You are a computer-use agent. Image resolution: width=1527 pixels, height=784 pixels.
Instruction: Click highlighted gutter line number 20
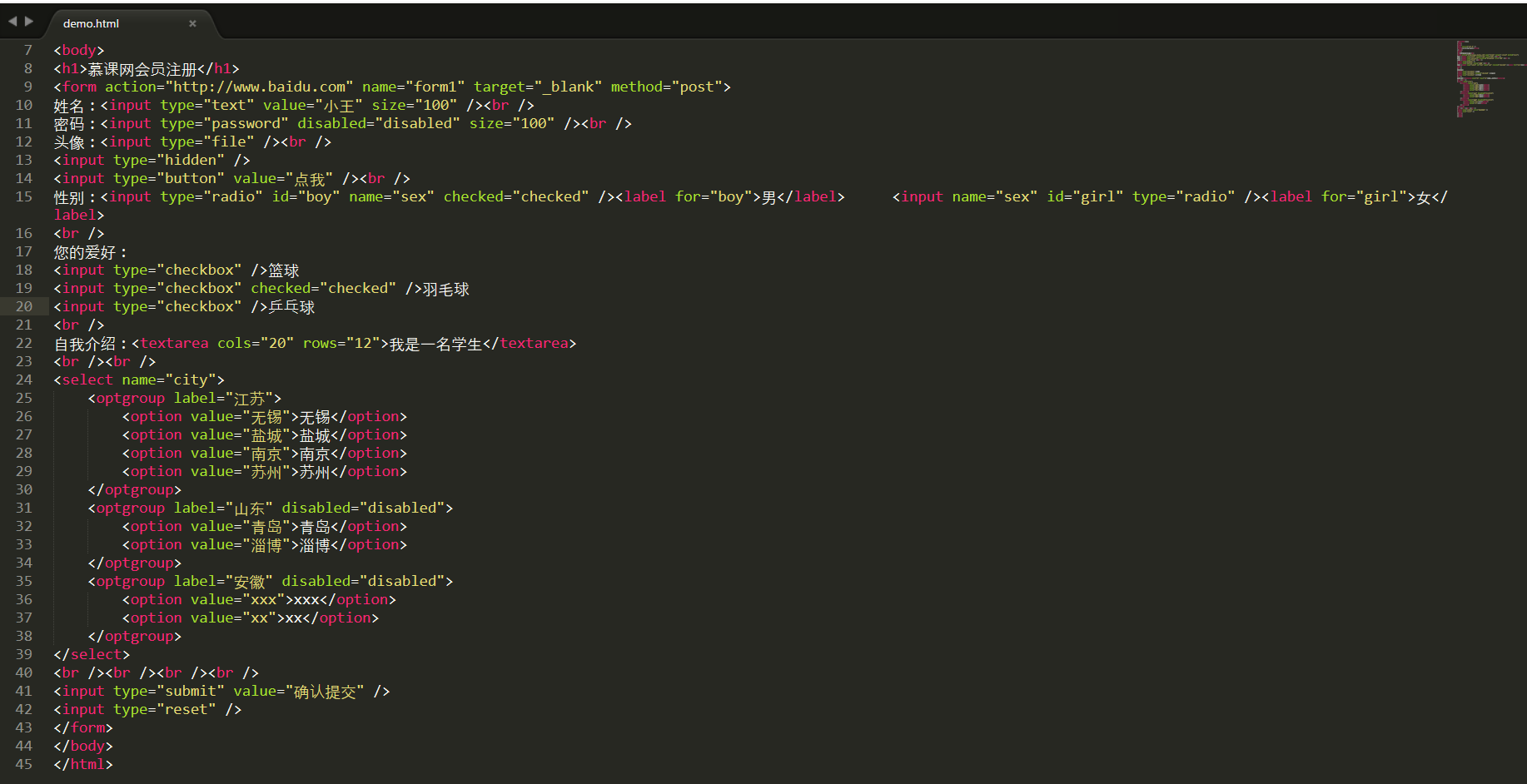pos(23,306)
